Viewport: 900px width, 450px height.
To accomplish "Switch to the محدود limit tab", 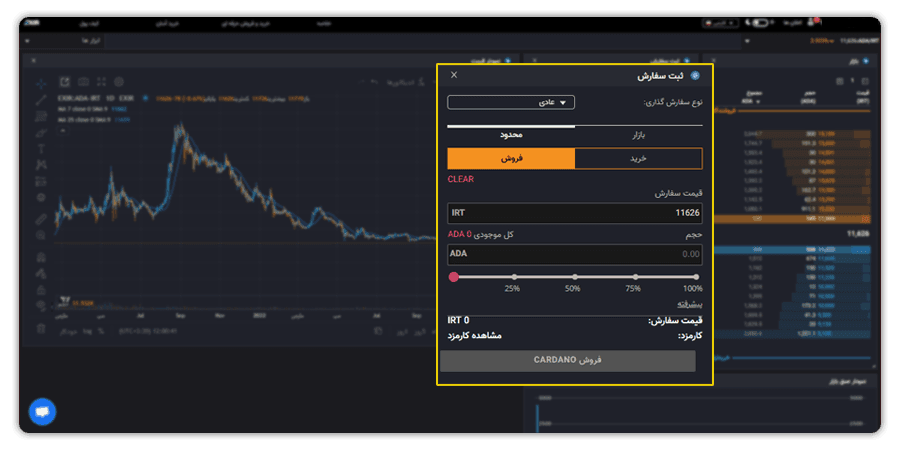I will (x=511, y=135).
